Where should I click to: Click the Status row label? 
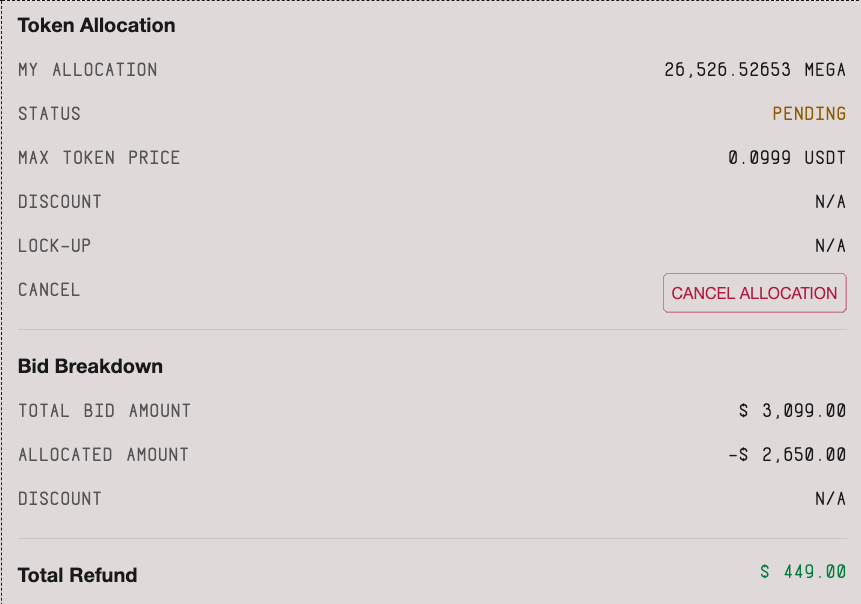coord(49,114)
